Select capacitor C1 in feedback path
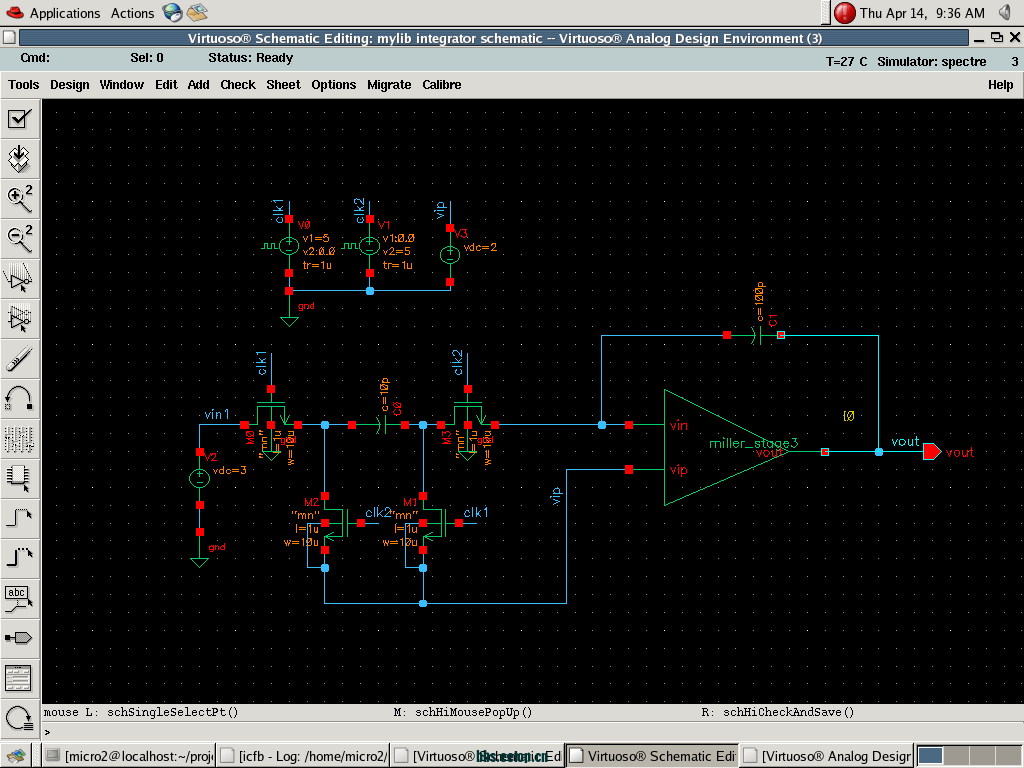The height and width of the screenshot is (768, 1024). pyautogui.click(x=756, y=335)
